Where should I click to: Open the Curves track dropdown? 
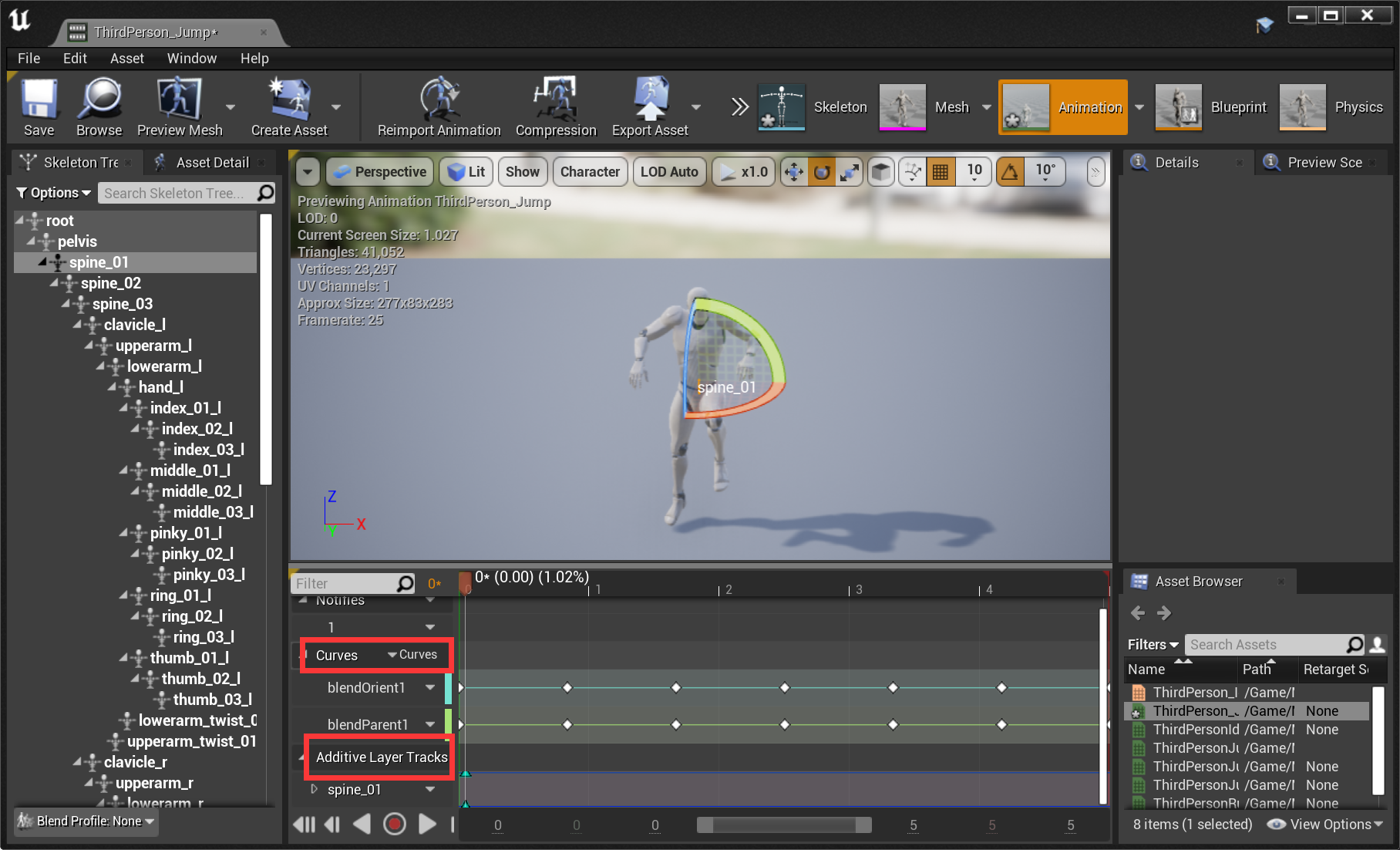[412, 655]
